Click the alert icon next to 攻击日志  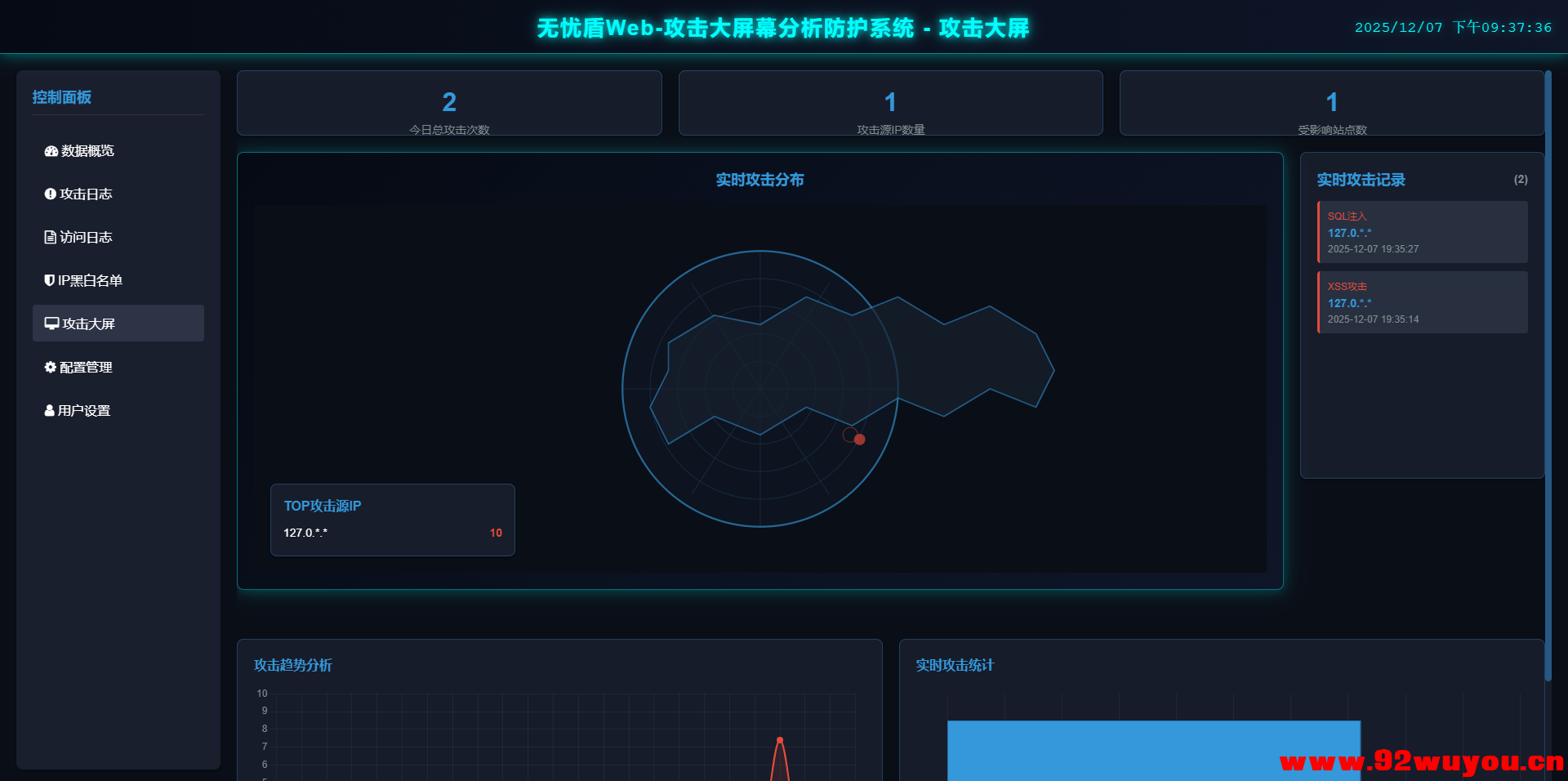[x=49, y=194]
